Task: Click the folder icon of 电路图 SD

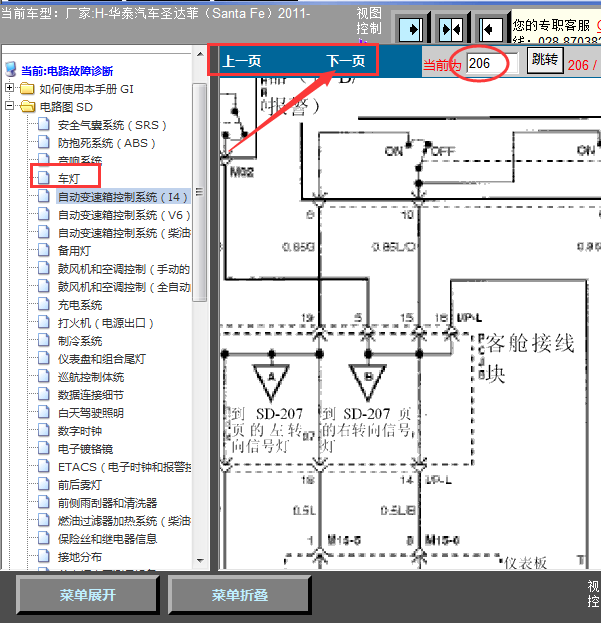Action: tap(27, 106)
